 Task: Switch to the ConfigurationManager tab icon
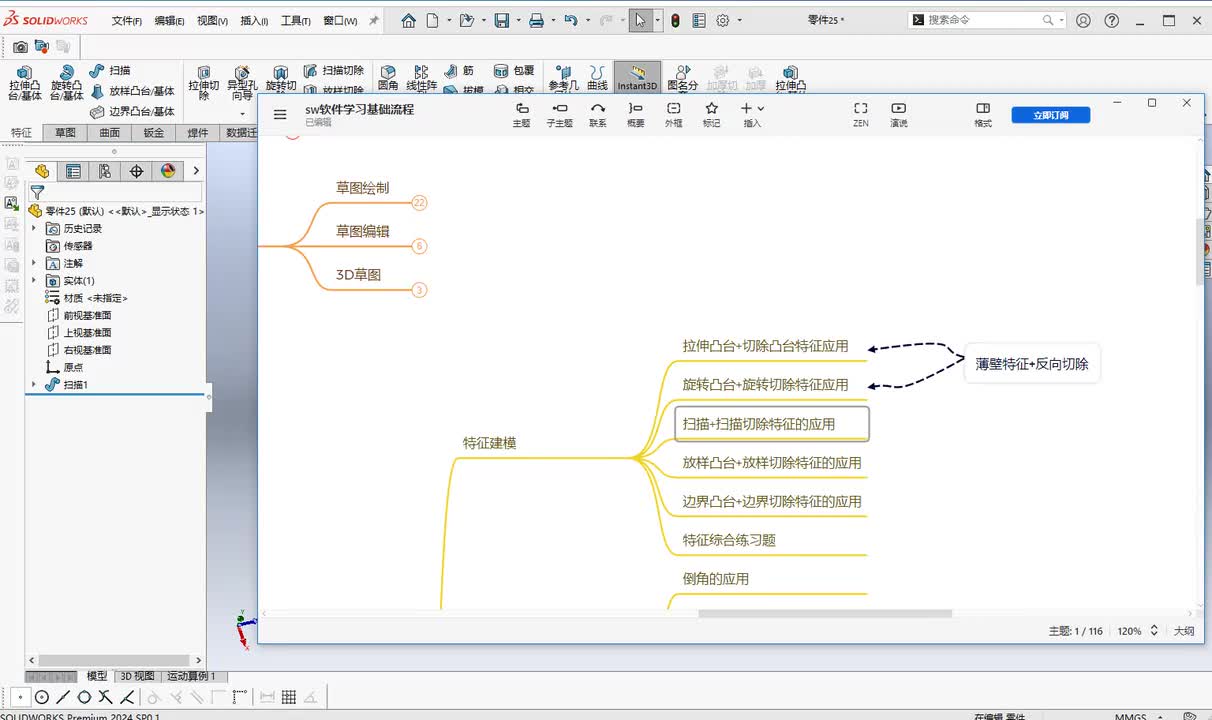click(104, 171)
